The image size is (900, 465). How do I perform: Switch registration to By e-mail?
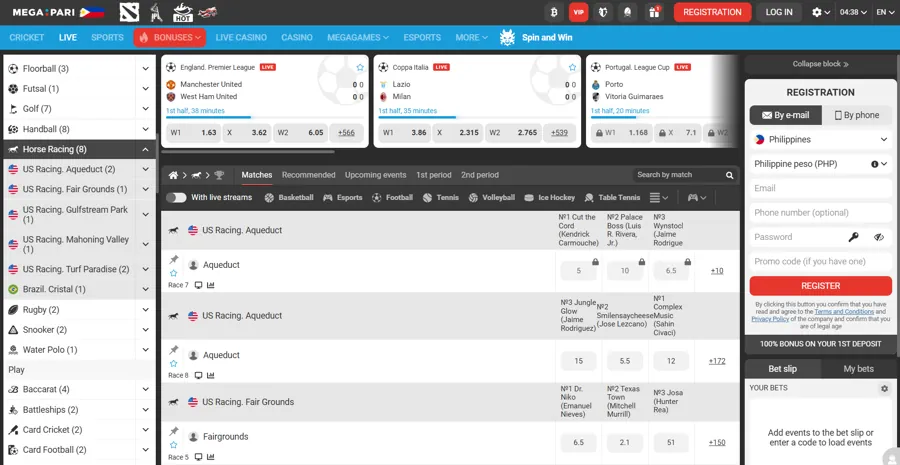click(786, 115)
